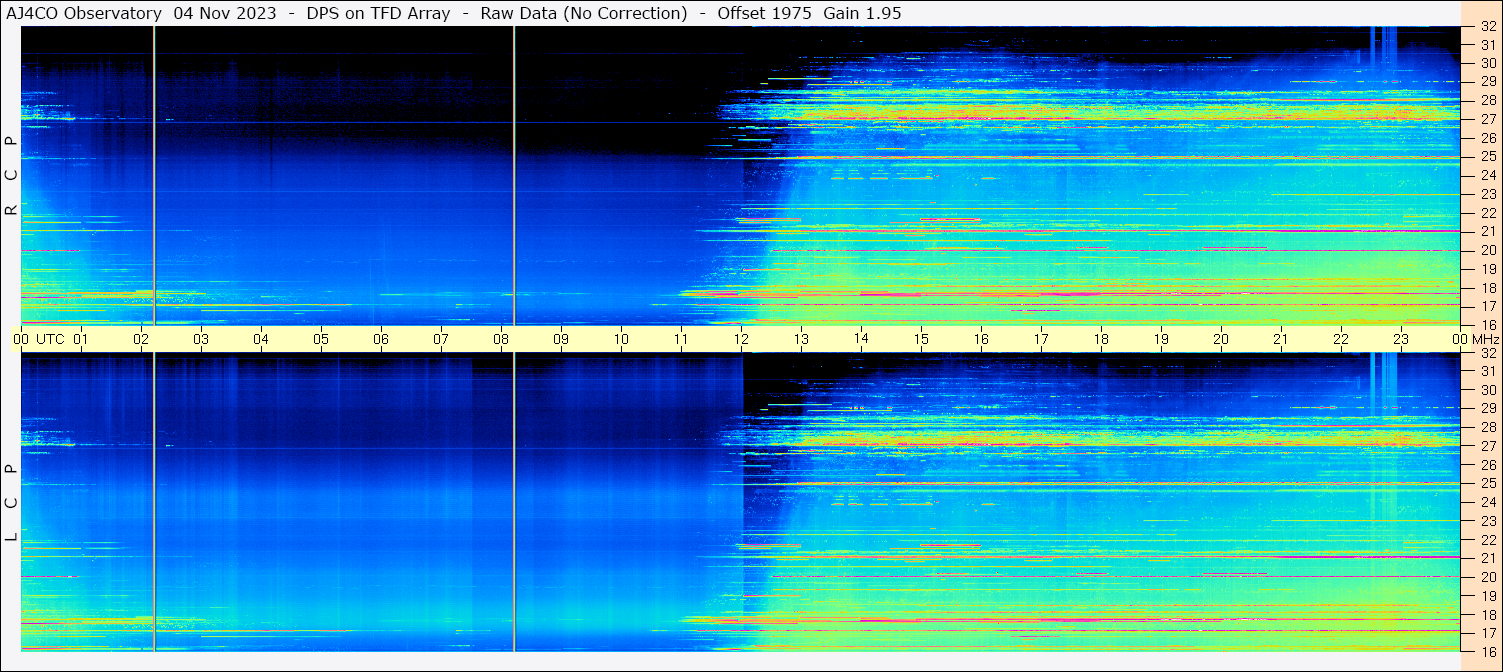Select the 16 MHz label on LCP scale

point(1487,651)
